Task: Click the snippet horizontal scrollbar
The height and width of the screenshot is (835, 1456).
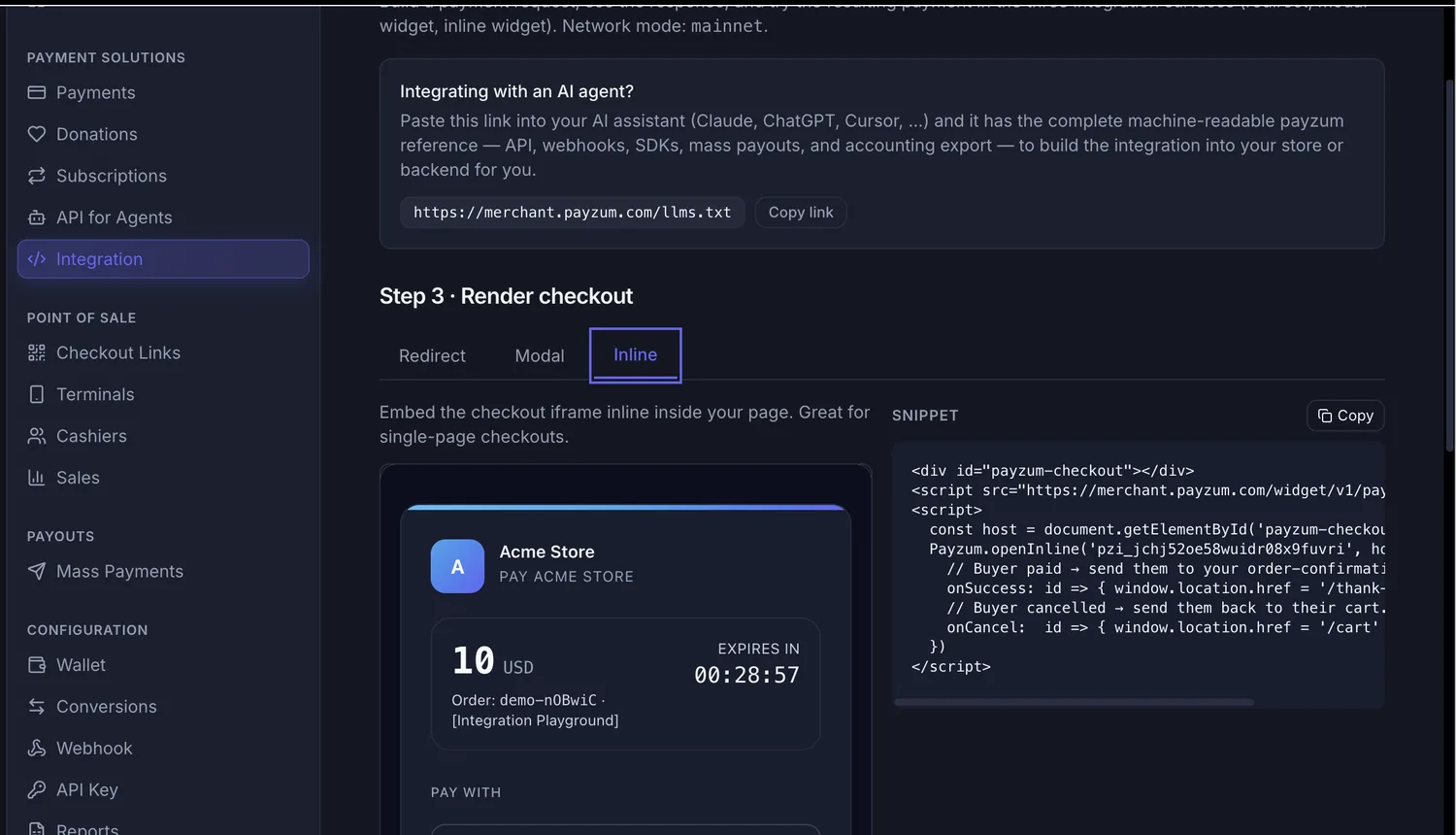Action: (1074, 702)
